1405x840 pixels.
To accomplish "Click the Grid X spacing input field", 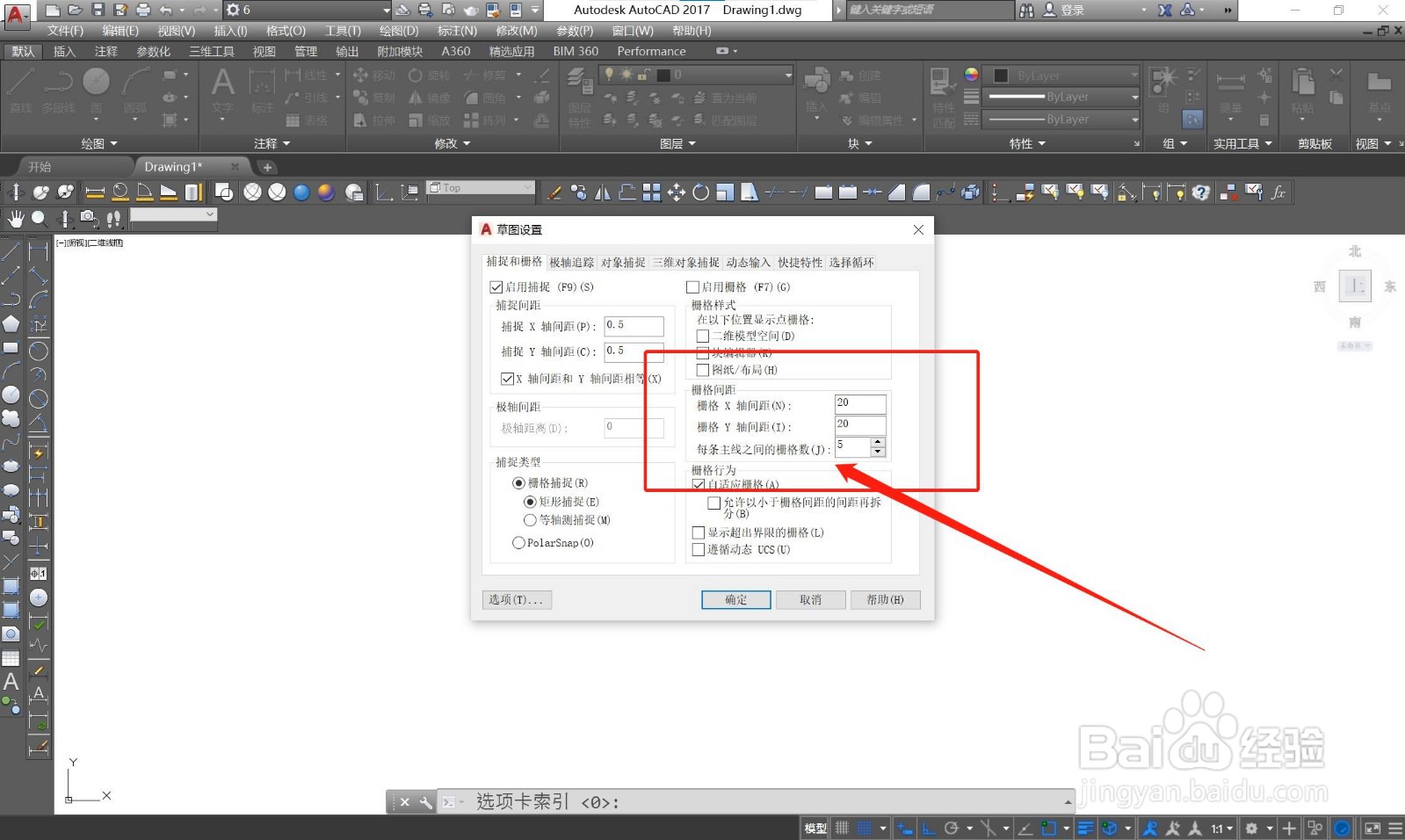I will coord(860,403).
